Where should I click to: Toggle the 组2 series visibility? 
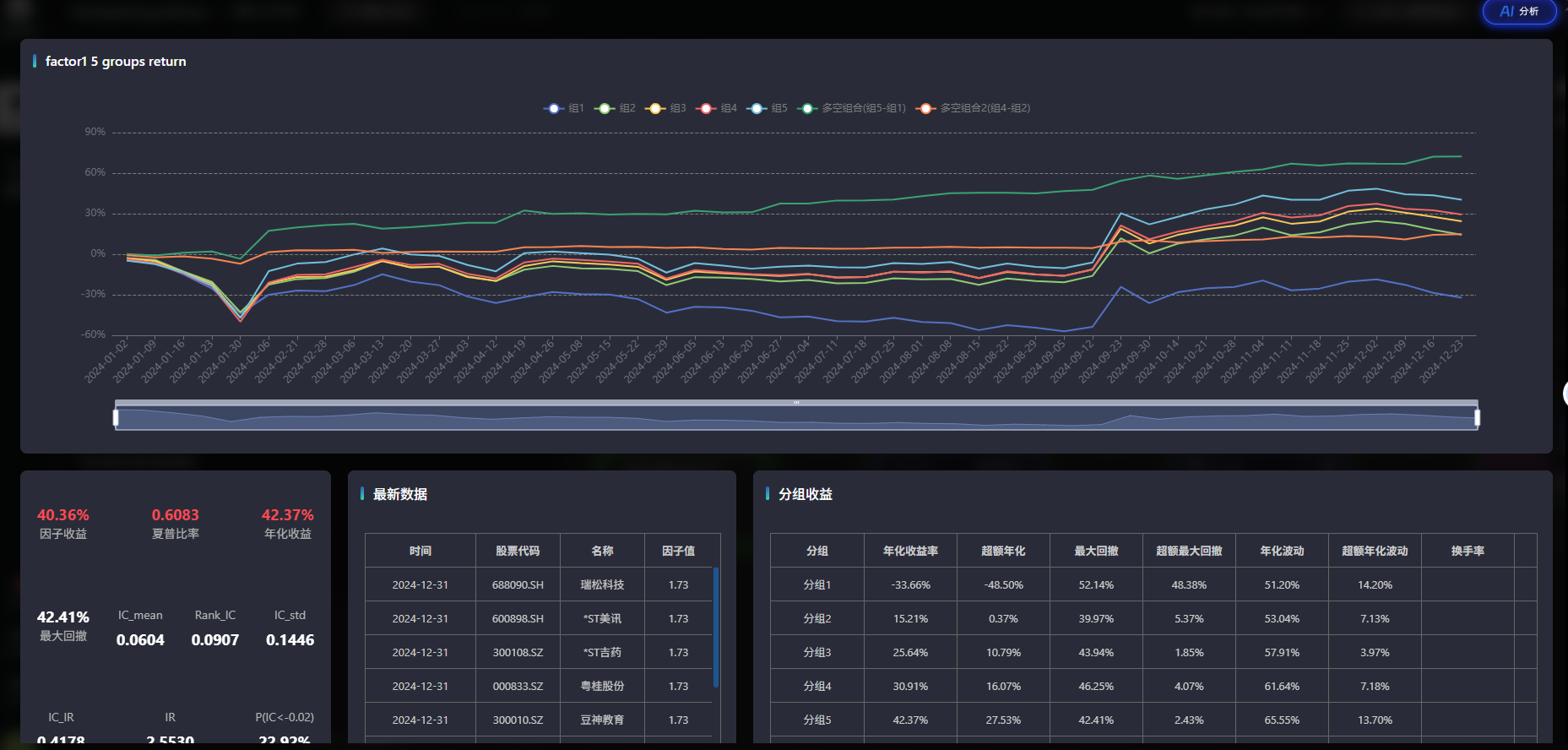616,108
